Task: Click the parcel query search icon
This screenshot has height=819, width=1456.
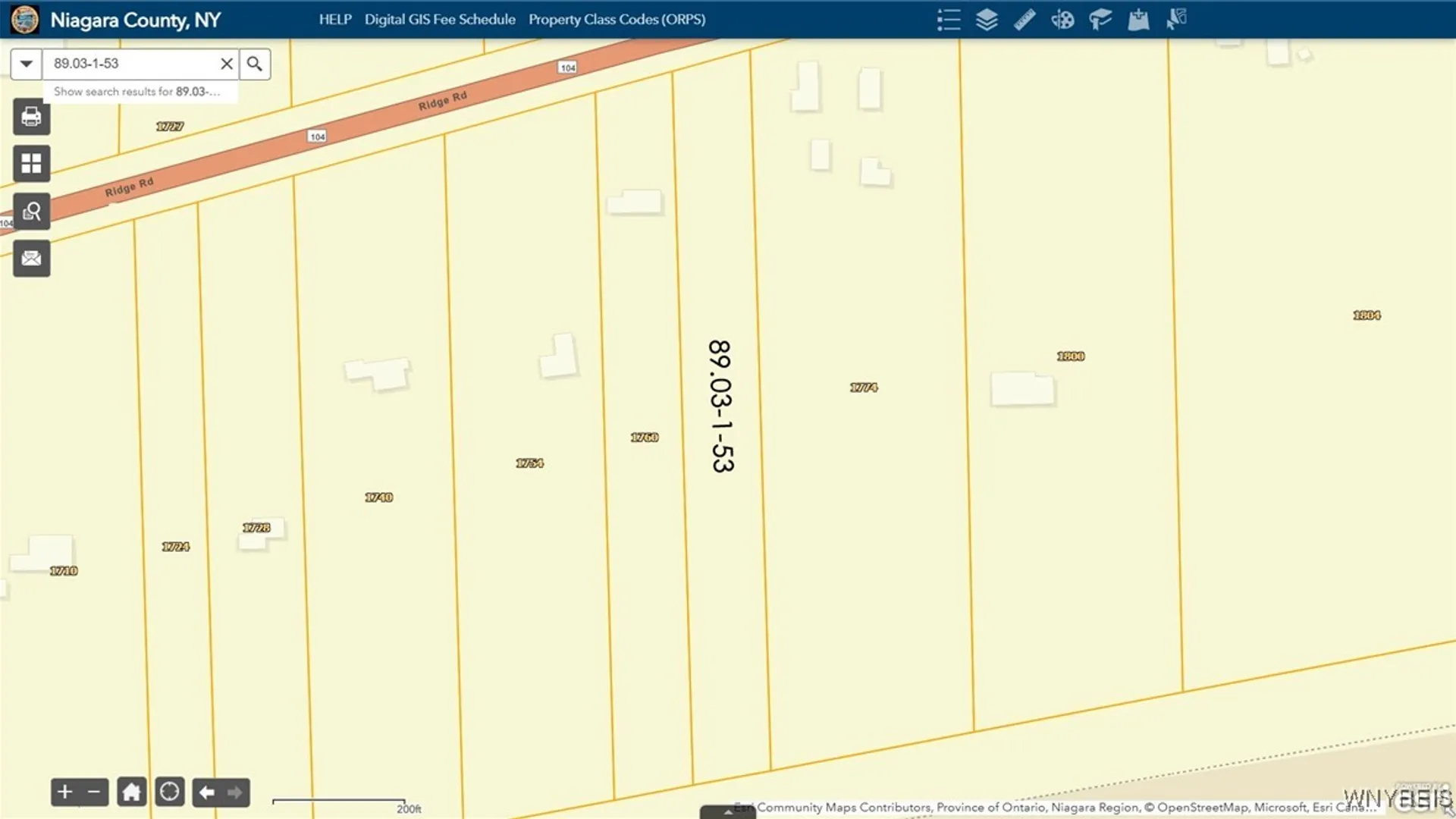Action: point(31,212)
